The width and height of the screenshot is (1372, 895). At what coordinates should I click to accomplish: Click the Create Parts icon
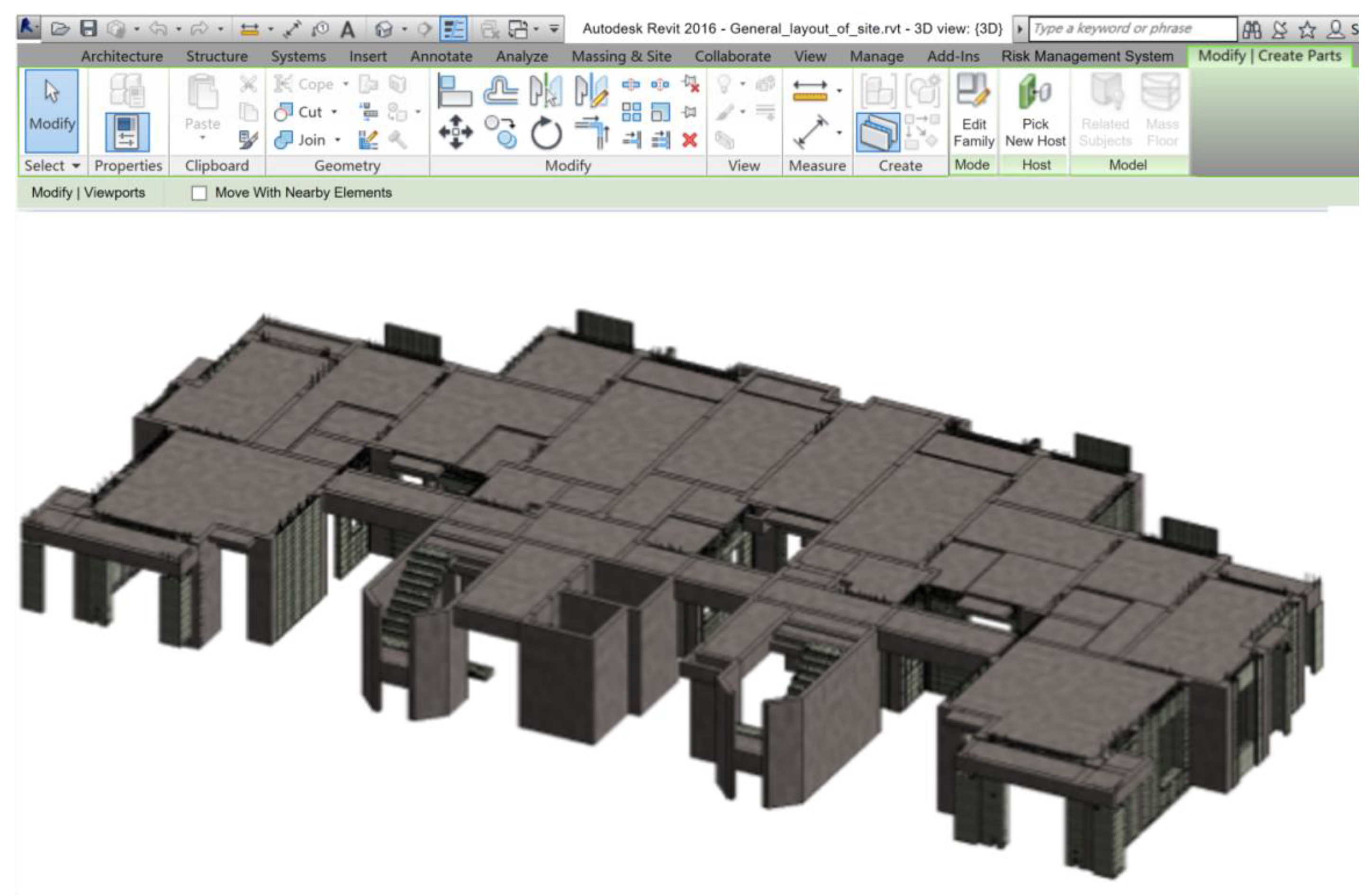(x=877, y=132)
